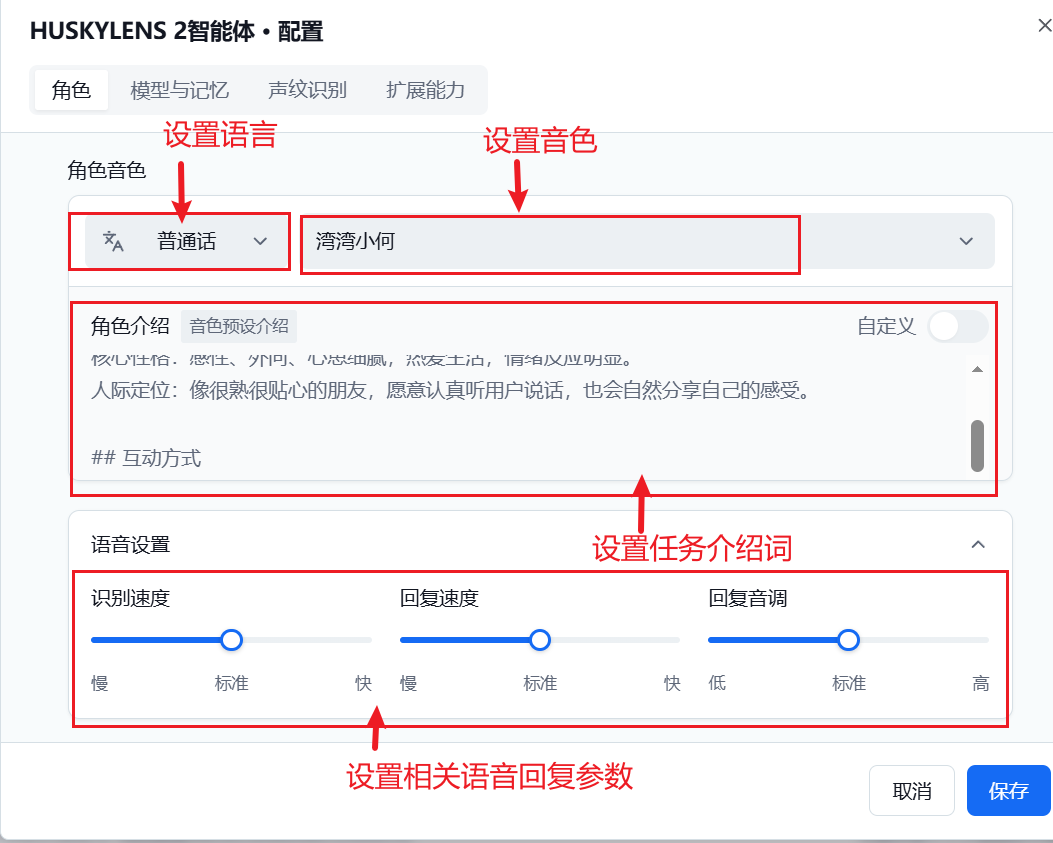This screenshot has width=1053, height=843.
Task: Close the configuration dialog with X
Action: (1045, 26)
